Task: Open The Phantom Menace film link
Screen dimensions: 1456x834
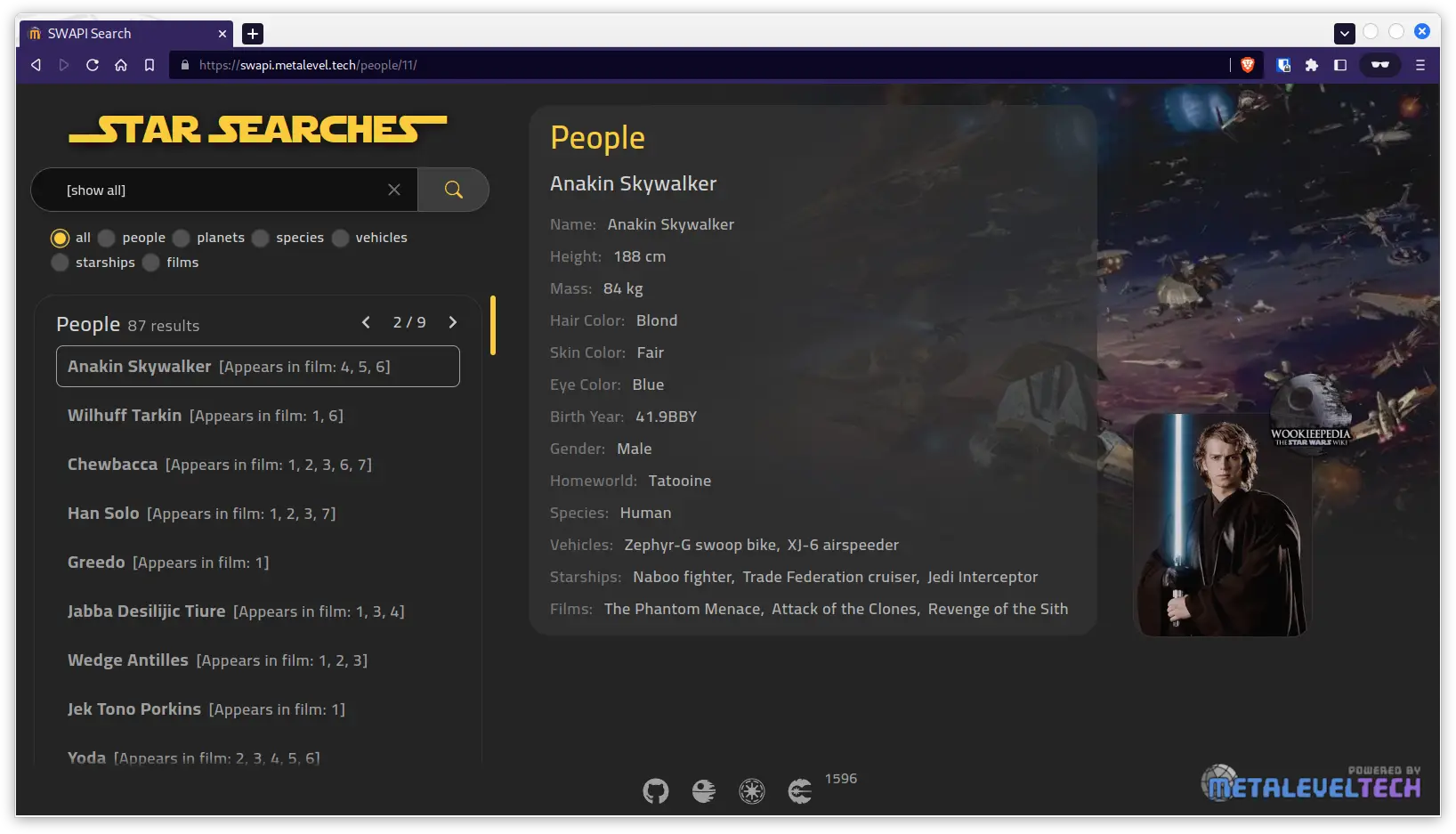Action: (682, 609)
